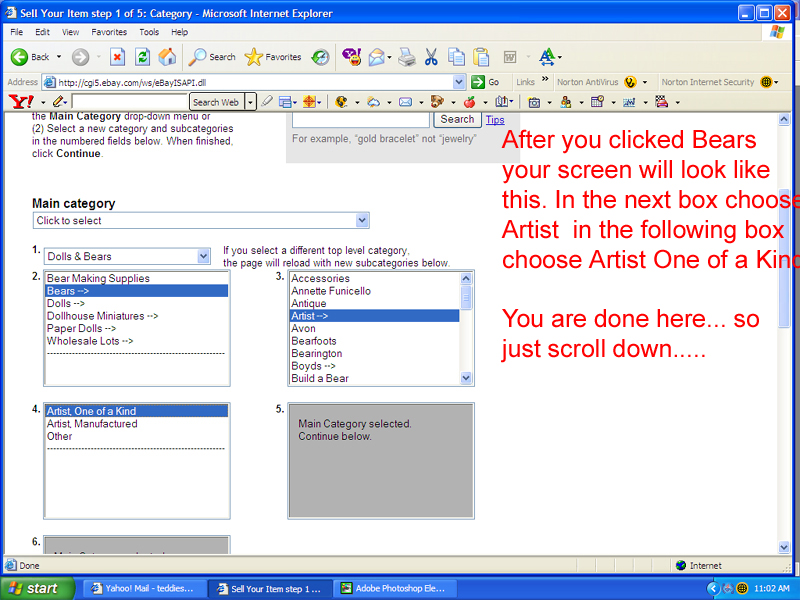Click the Cut scissors icon

pyautogui.click(x=431, y=57)
